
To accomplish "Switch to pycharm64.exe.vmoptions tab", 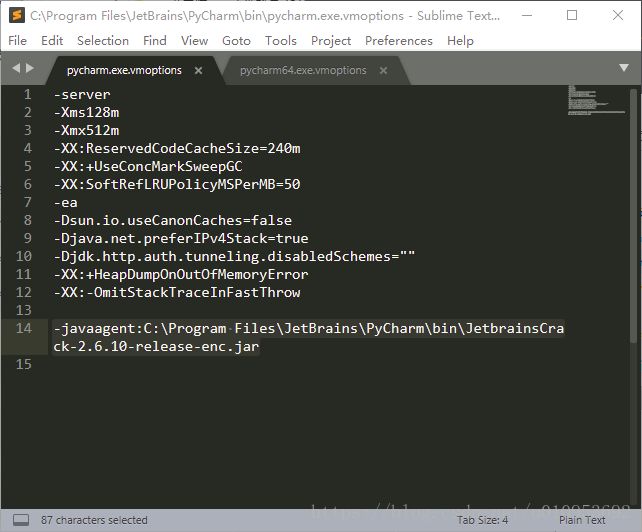I will (303, 70).
